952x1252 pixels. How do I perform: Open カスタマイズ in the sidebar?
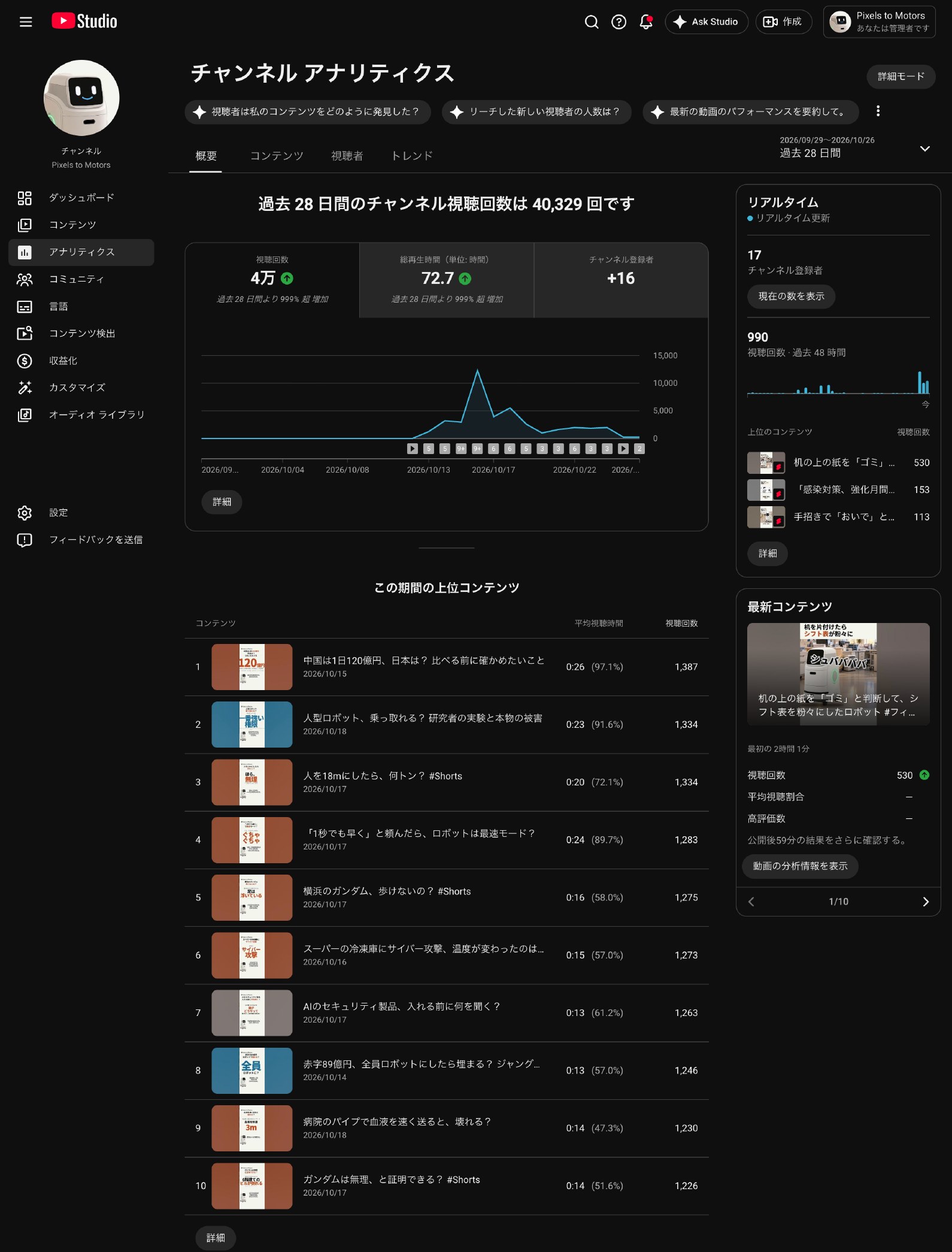pos(81,388)
